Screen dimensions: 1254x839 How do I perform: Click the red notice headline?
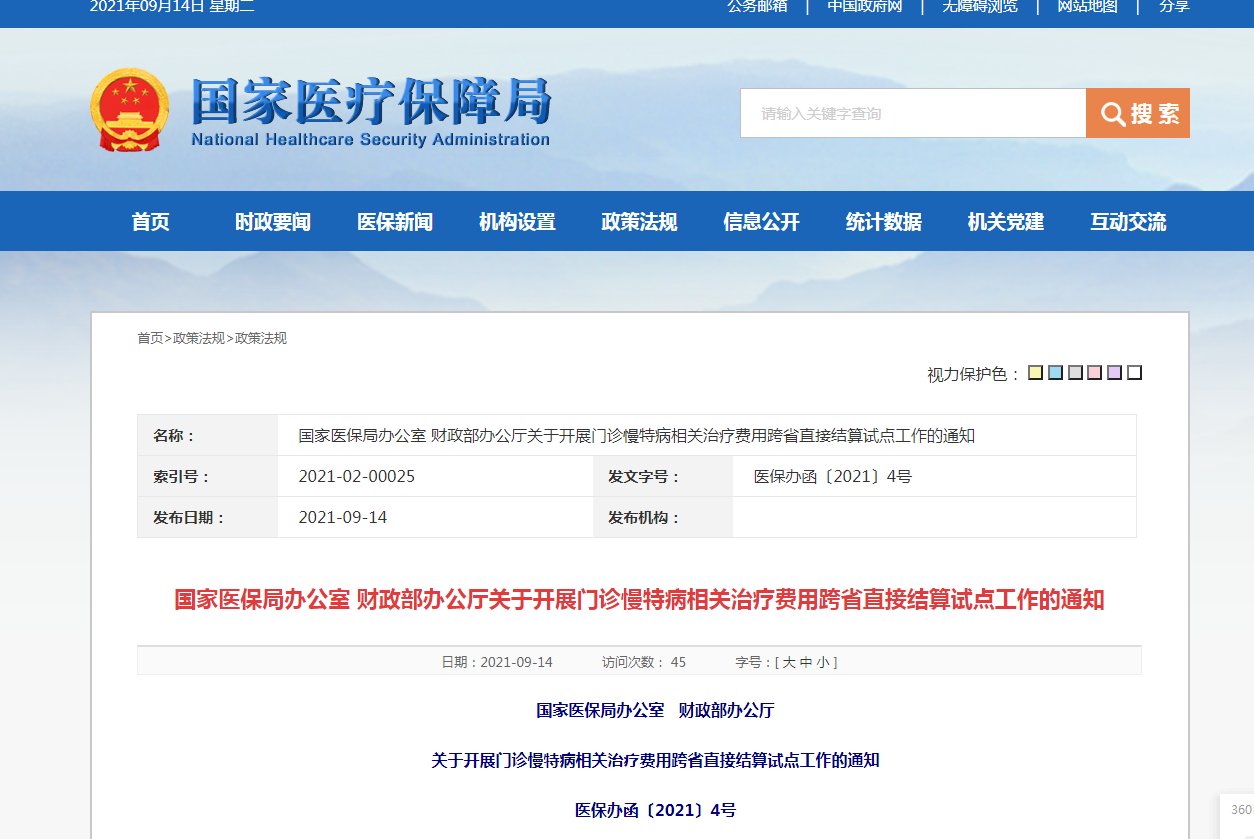tap(639, 600)
